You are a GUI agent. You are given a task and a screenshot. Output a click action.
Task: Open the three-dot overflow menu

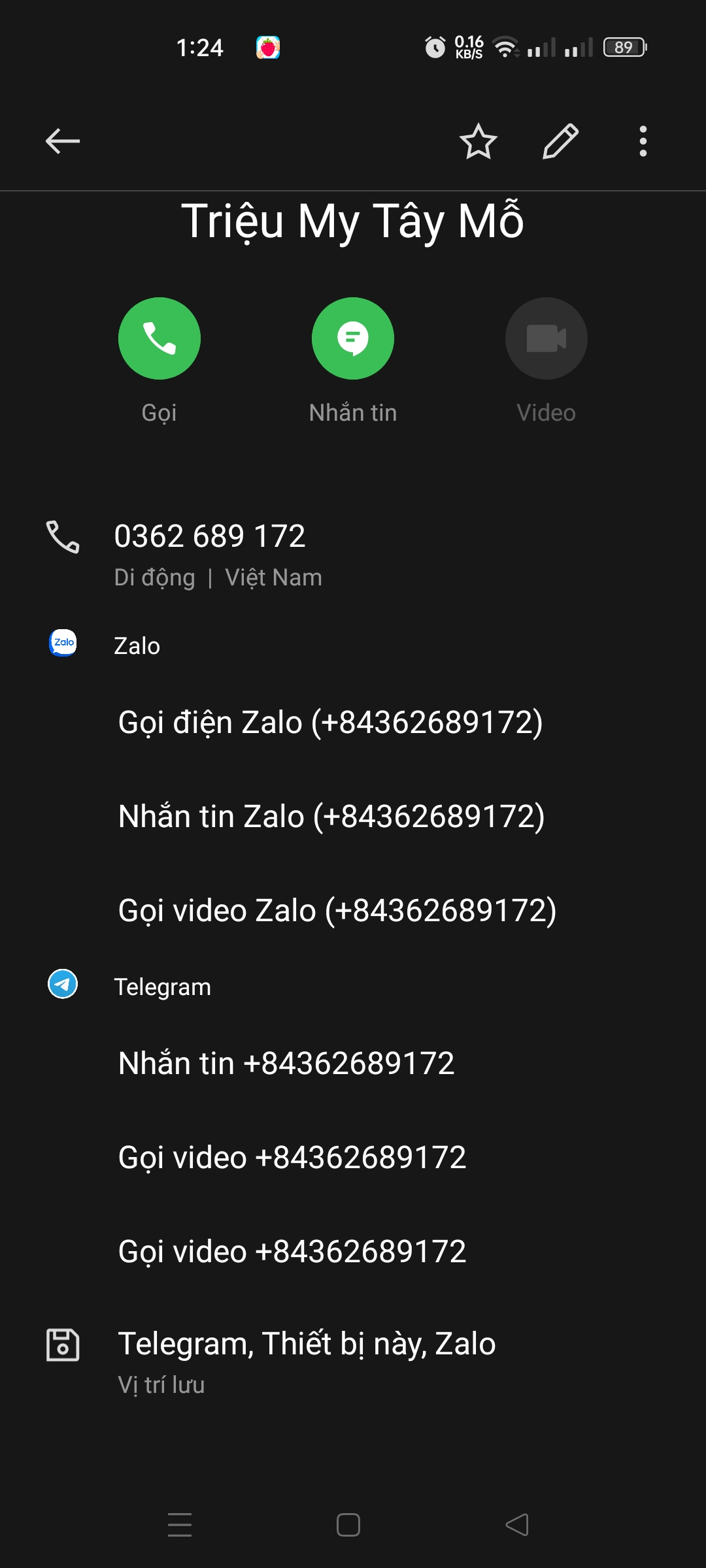pyautogui.click(x=643, y=141)
